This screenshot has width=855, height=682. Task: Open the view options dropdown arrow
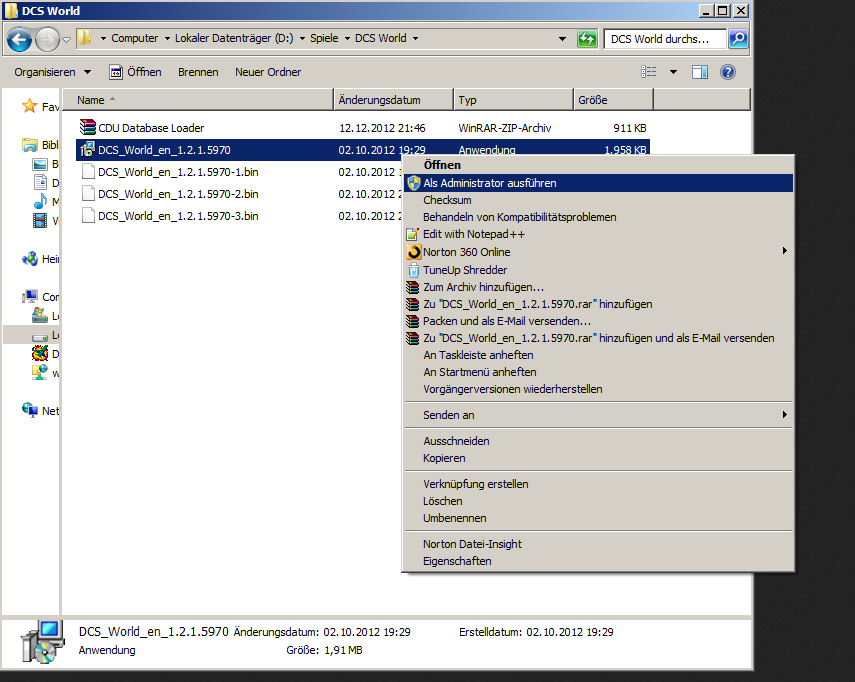[x=673, y=72]
